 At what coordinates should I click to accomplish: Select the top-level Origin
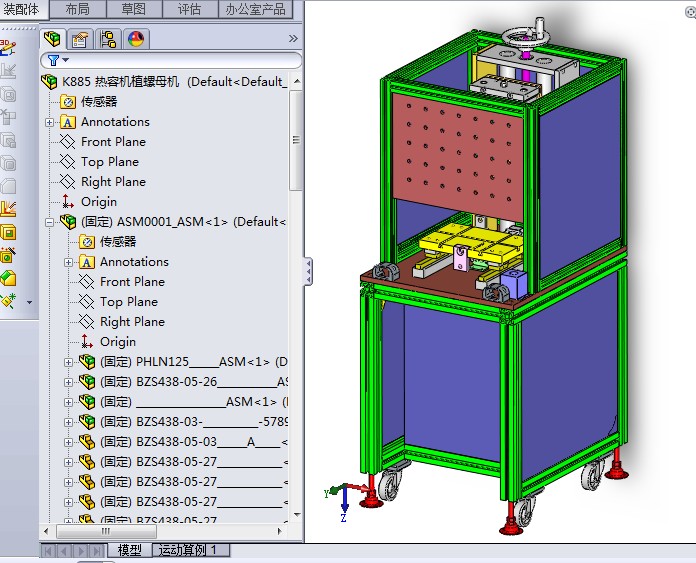click(x=99, y=202)
